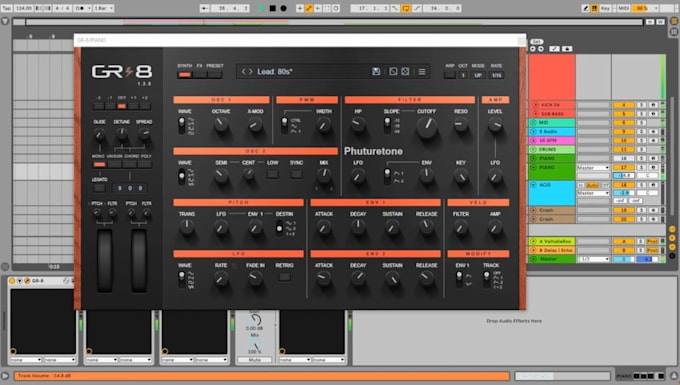Click the init preset icon in GR-8
This screenshot has width=680, height=385.
pyautogui.click(x=393, y=72)
